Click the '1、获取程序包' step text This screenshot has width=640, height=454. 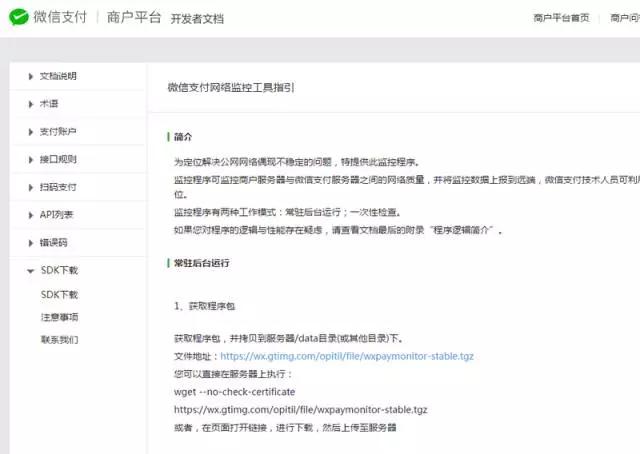[x=204, y=306]
